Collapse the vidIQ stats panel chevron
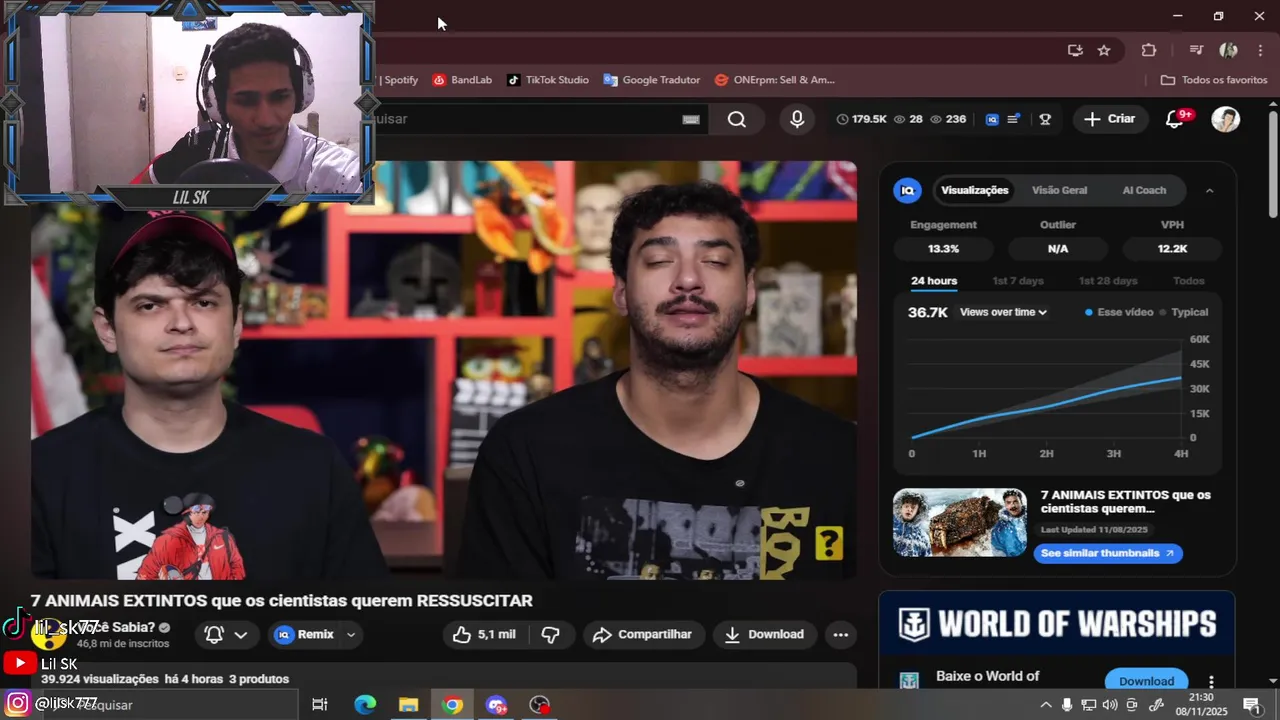The image size is (1280, 720). pyautogui.click(x=1209, y=190)
